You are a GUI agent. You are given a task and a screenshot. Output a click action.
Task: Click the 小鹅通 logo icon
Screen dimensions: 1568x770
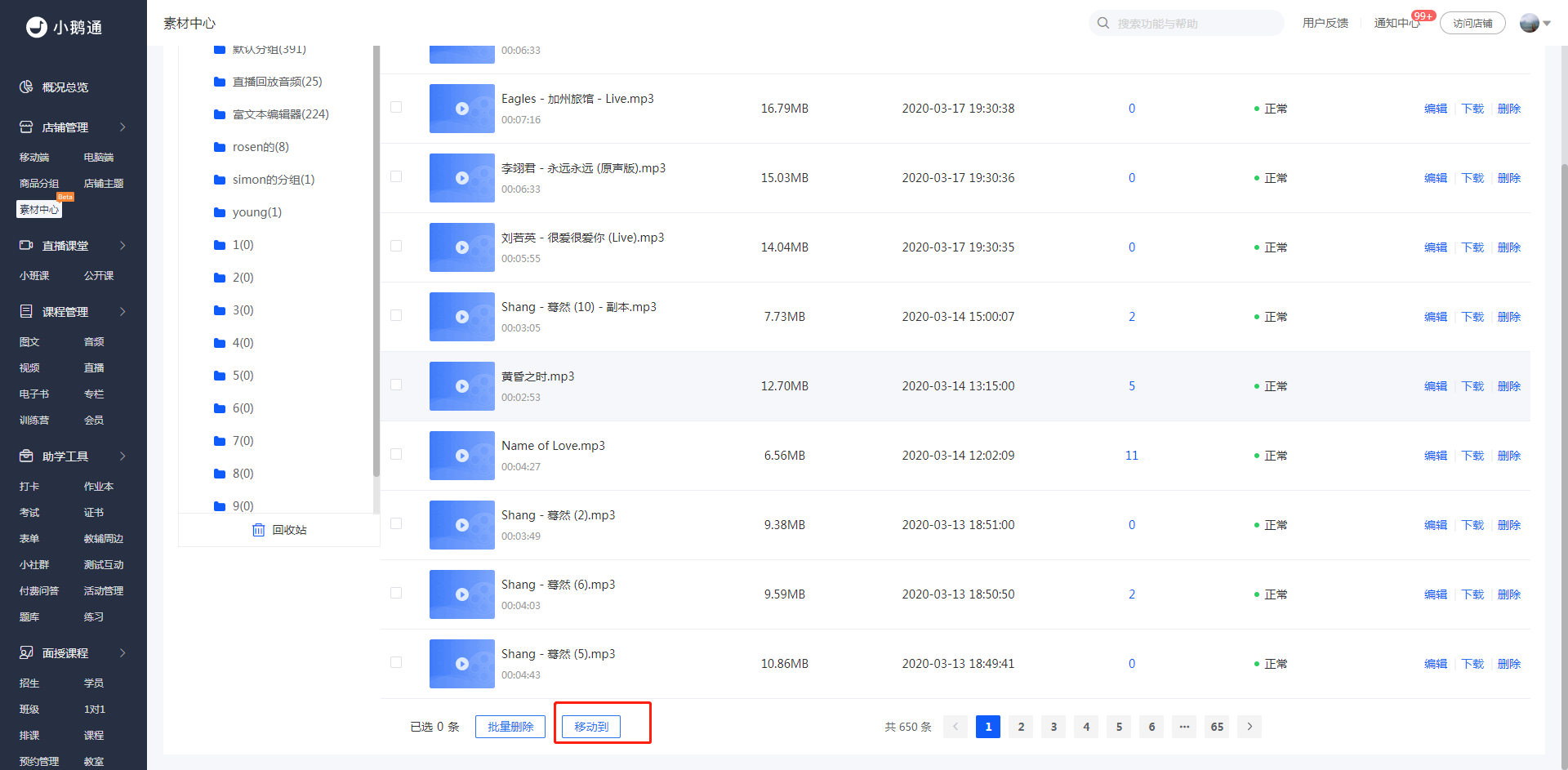coord(37,27)
